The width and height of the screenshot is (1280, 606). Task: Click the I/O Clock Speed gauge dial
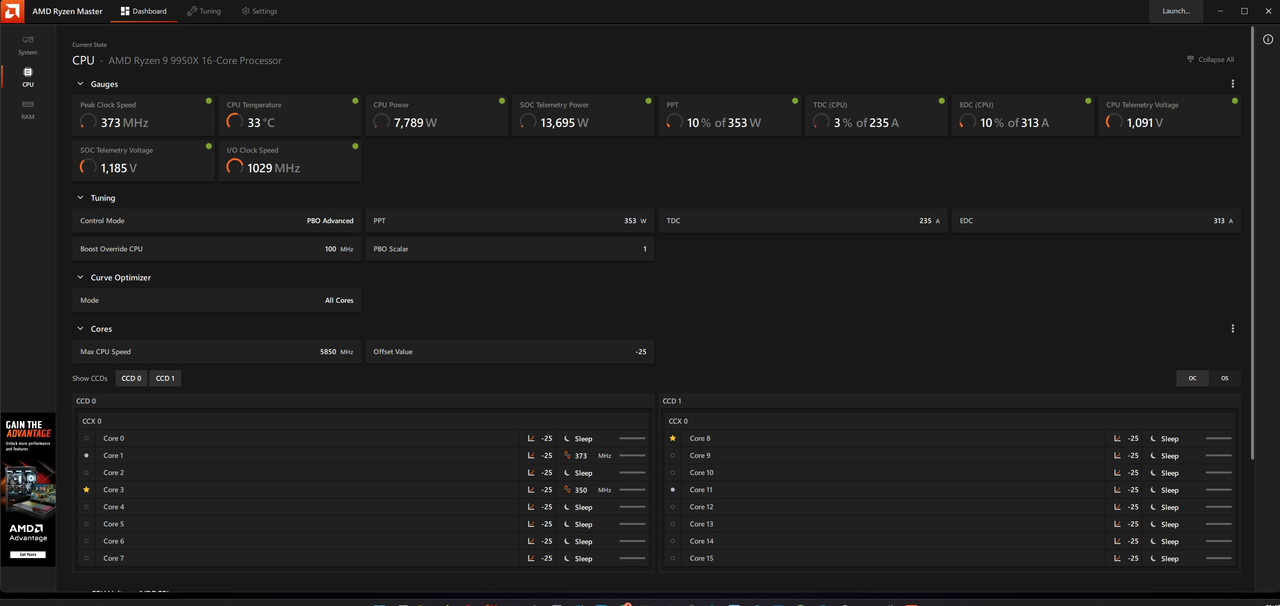(x=235, y=167)
